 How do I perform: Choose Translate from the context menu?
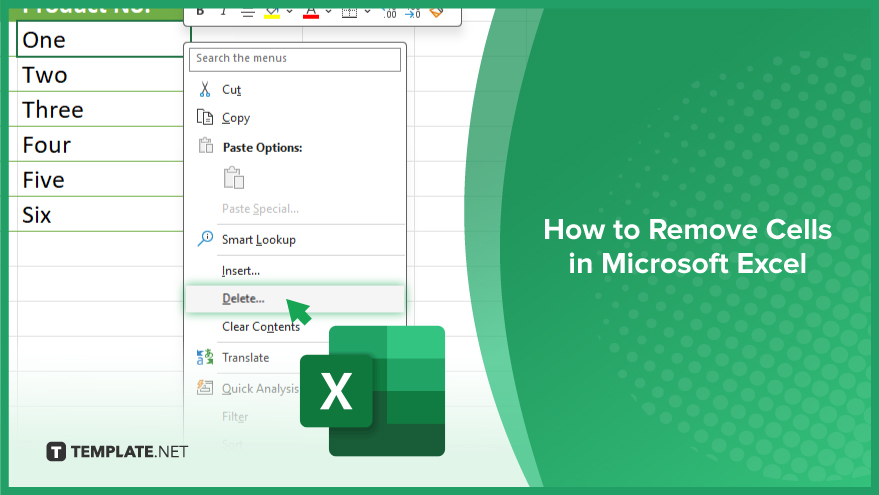[246, 358]
